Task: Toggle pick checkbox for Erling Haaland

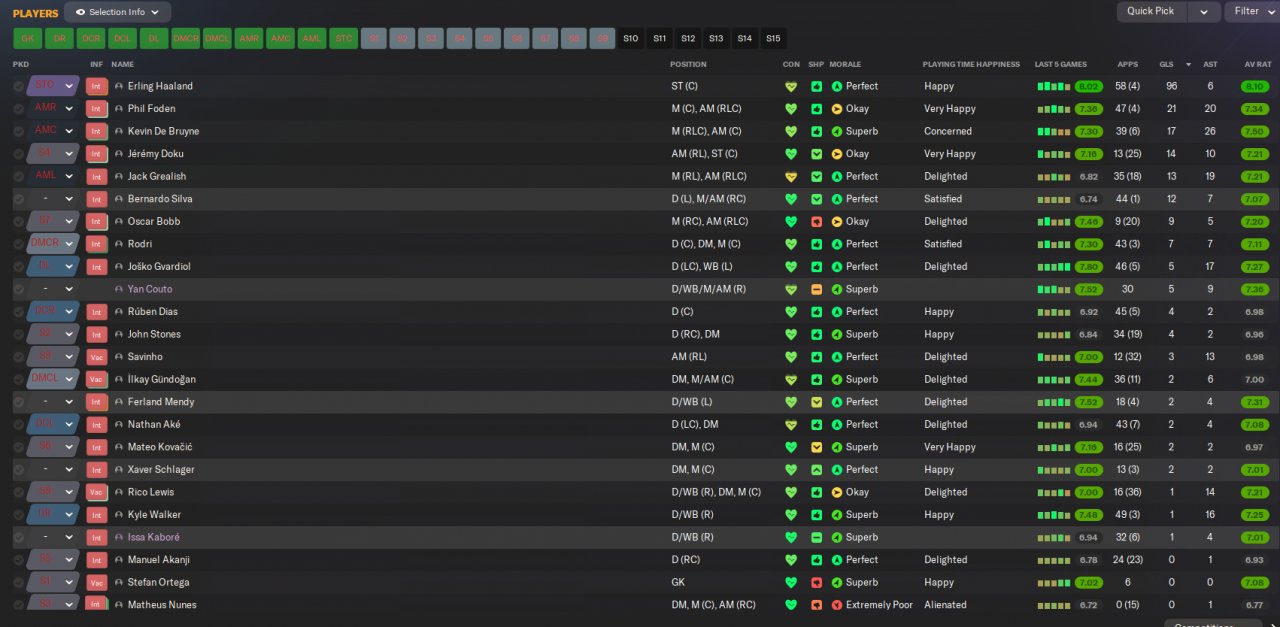Action: click(19, 86)
